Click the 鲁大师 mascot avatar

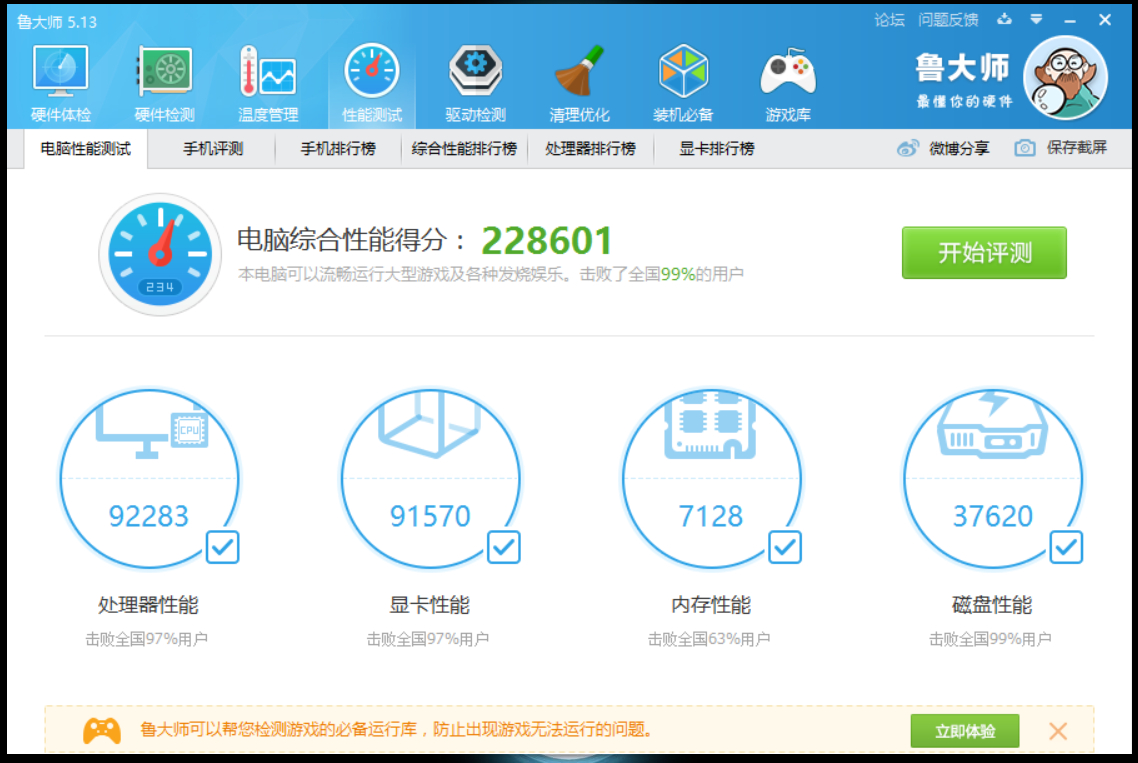tap(1065, 78)
